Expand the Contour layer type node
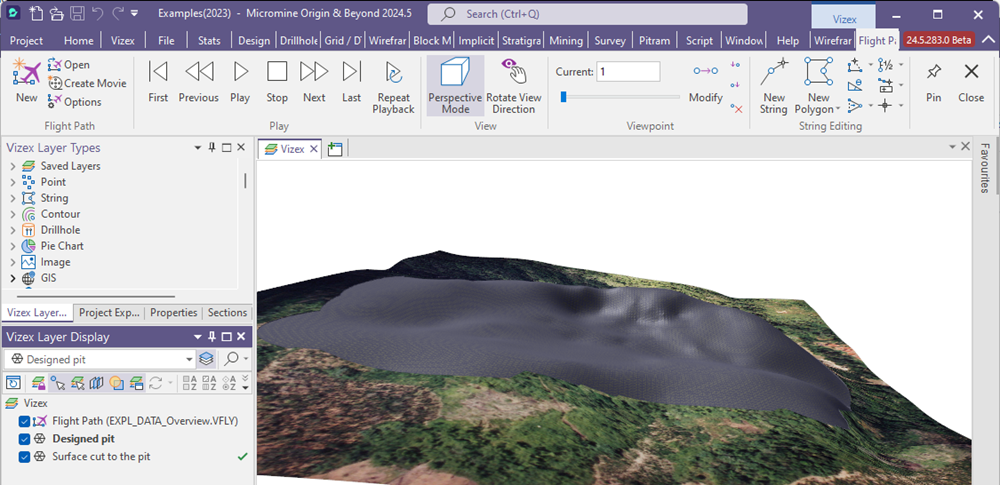This screenshot has width=1000, height=485. tap(13, 214)
